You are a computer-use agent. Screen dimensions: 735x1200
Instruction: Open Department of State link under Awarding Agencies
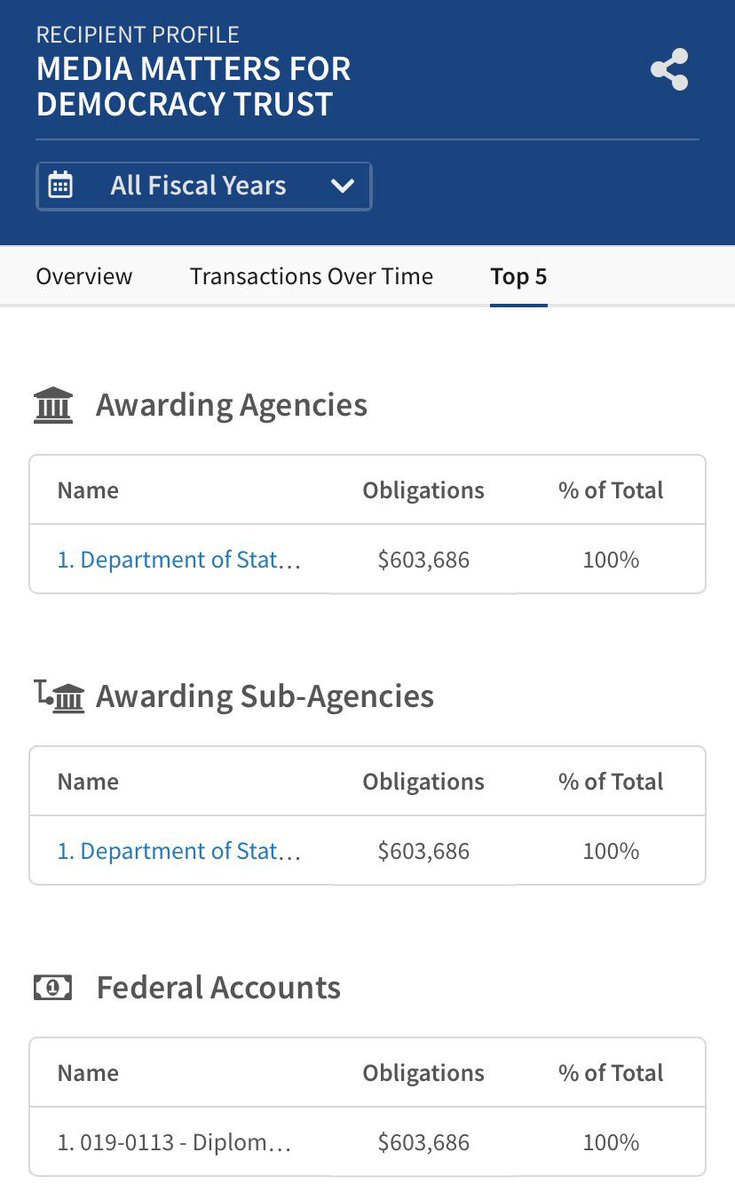179,560
